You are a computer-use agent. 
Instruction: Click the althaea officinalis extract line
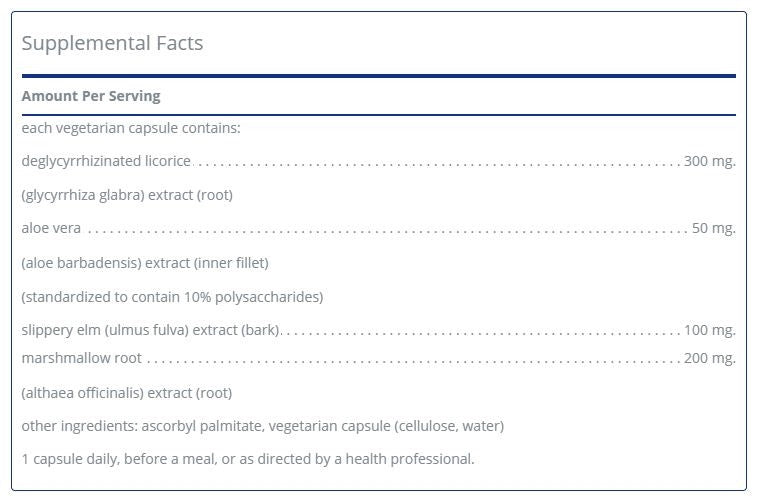[x=127, y=393]
